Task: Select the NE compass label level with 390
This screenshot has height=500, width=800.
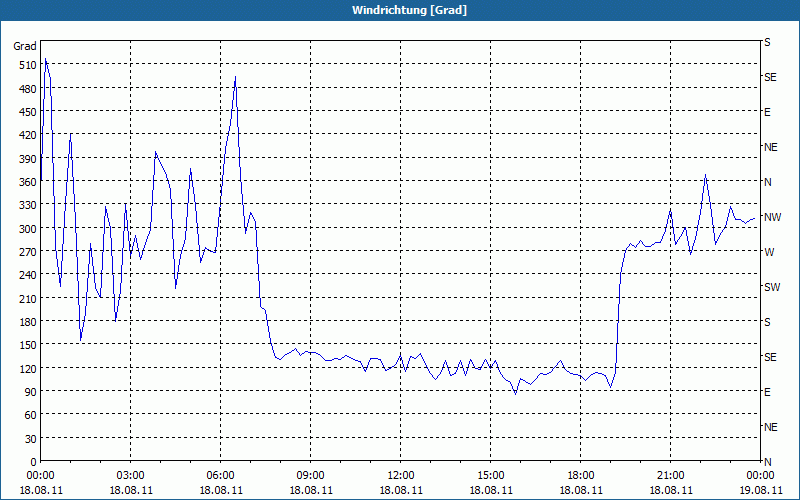Action: (770, 147)
